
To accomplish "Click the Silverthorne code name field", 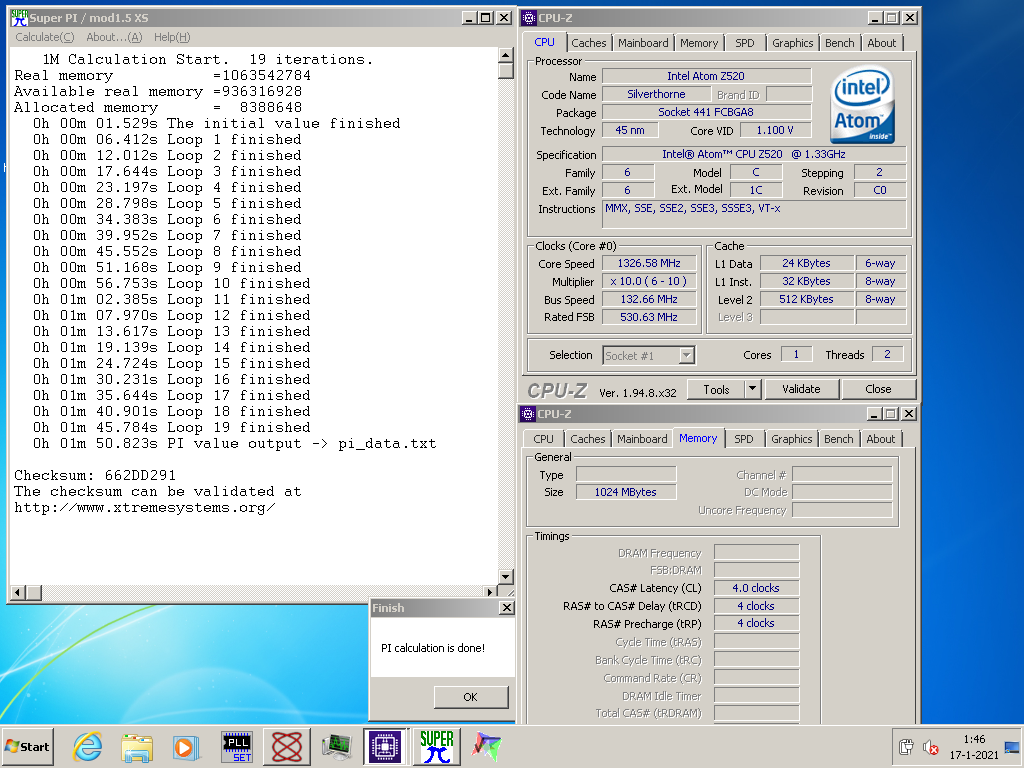I will click(656, 94).
